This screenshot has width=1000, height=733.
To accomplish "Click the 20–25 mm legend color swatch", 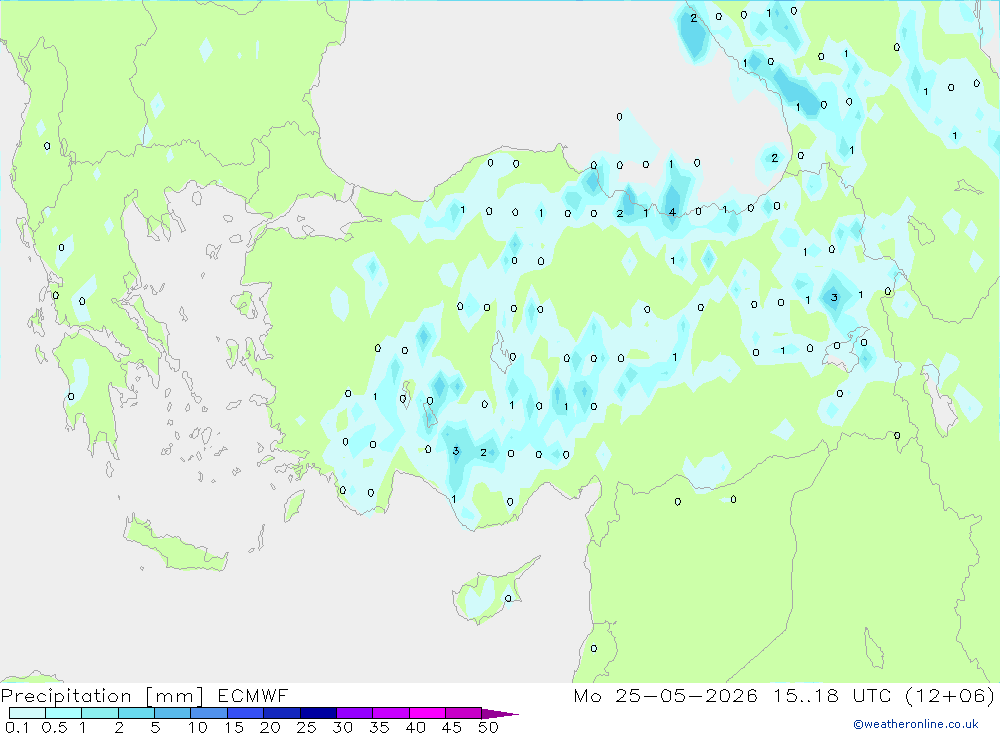I will tap(282, 713).
